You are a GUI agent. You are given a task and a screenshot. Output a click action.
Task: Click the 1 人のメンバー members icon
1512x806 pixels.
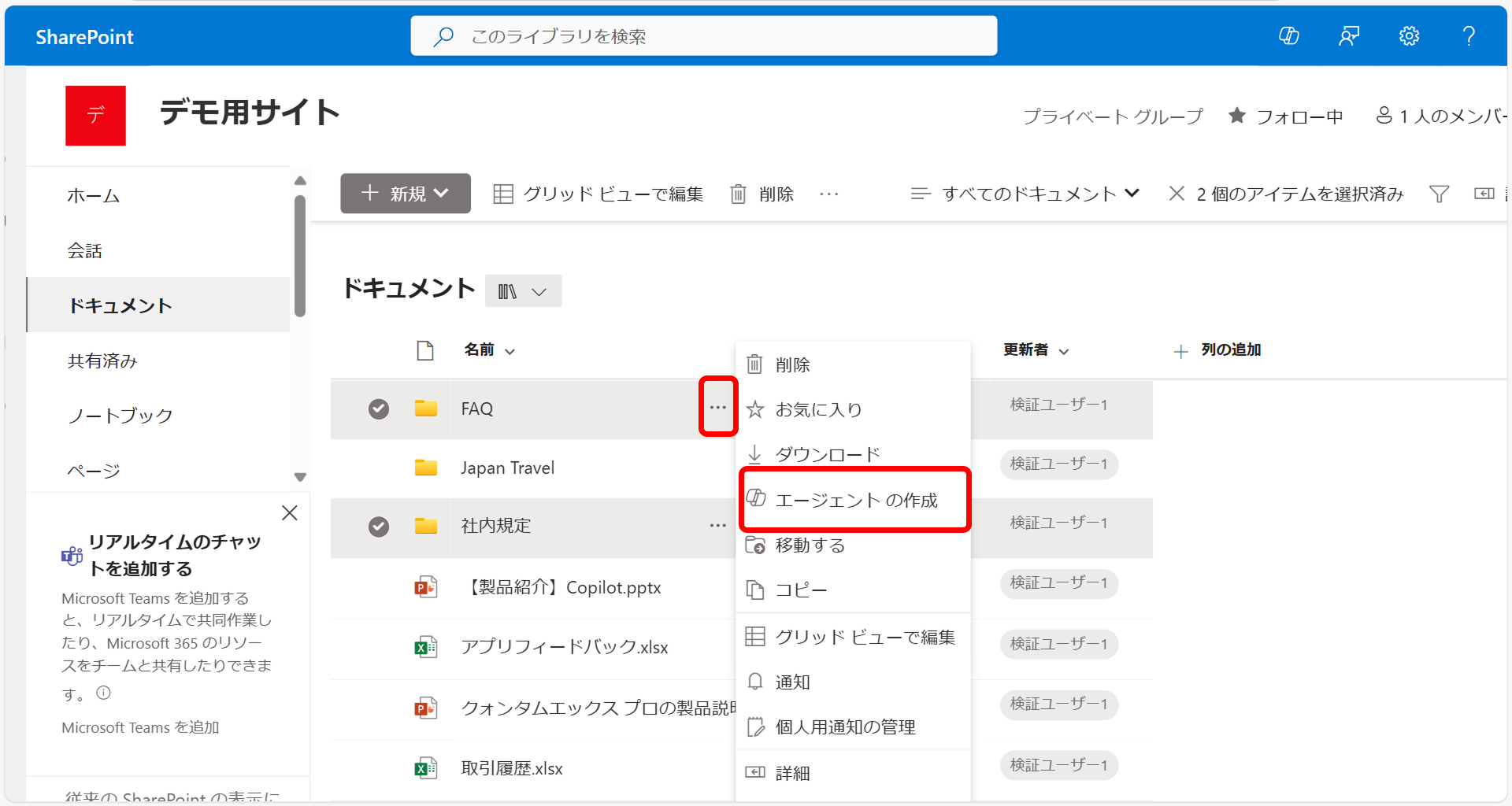1384,116
